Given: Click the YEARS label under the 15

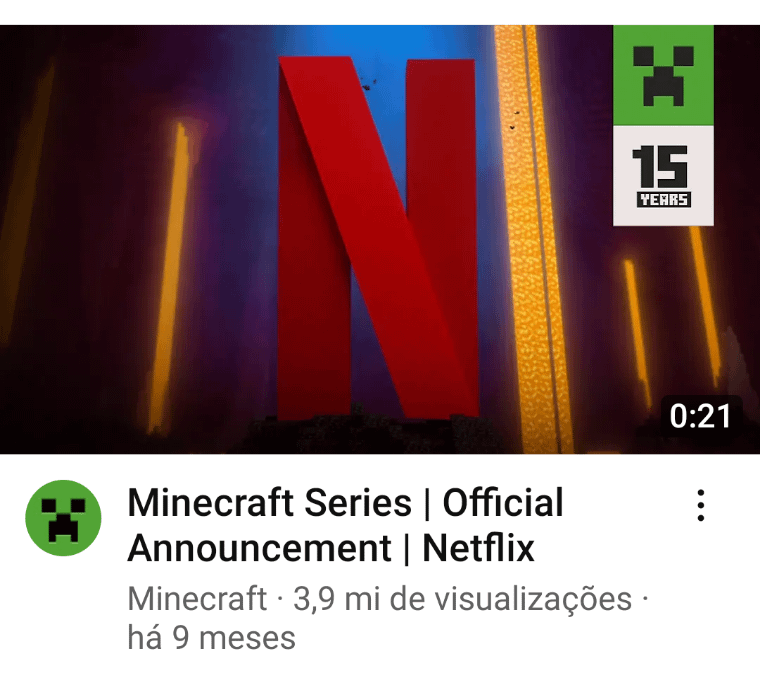Looking at the screenshot, I should tap(664, 199).
